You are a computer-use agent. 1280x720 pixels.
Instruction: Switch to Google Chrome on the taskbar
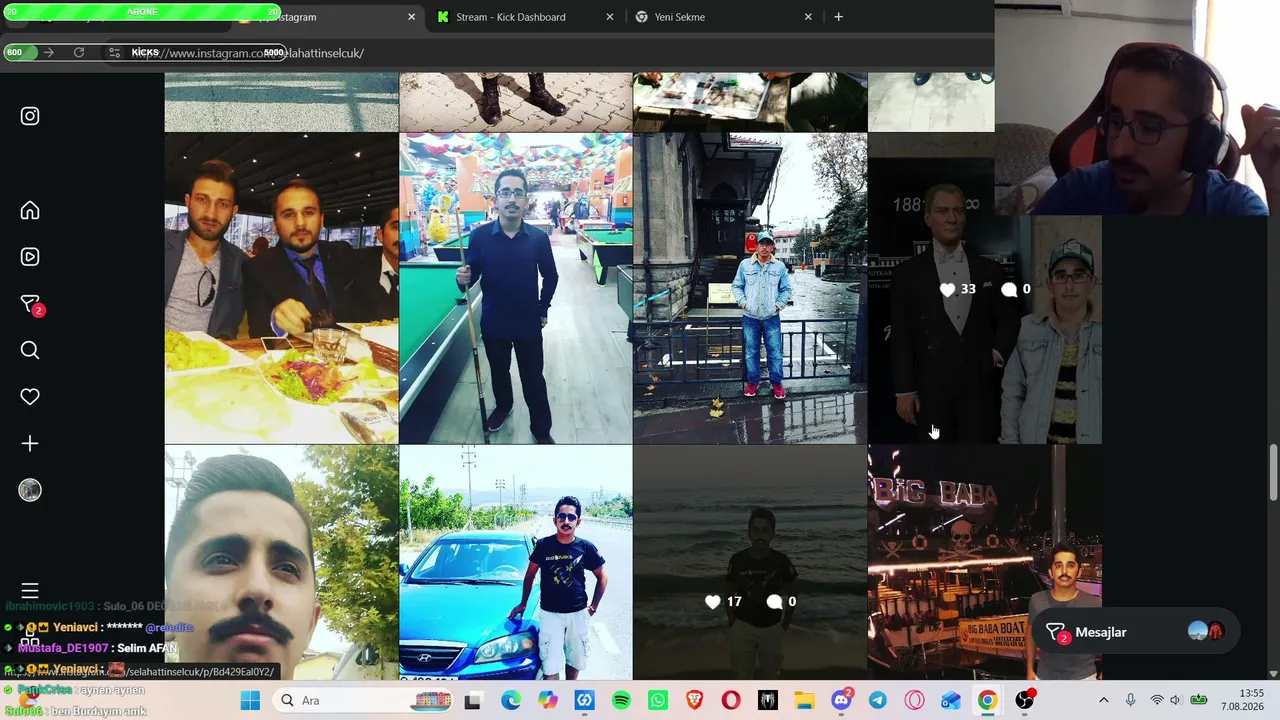[x=987, y=700]
